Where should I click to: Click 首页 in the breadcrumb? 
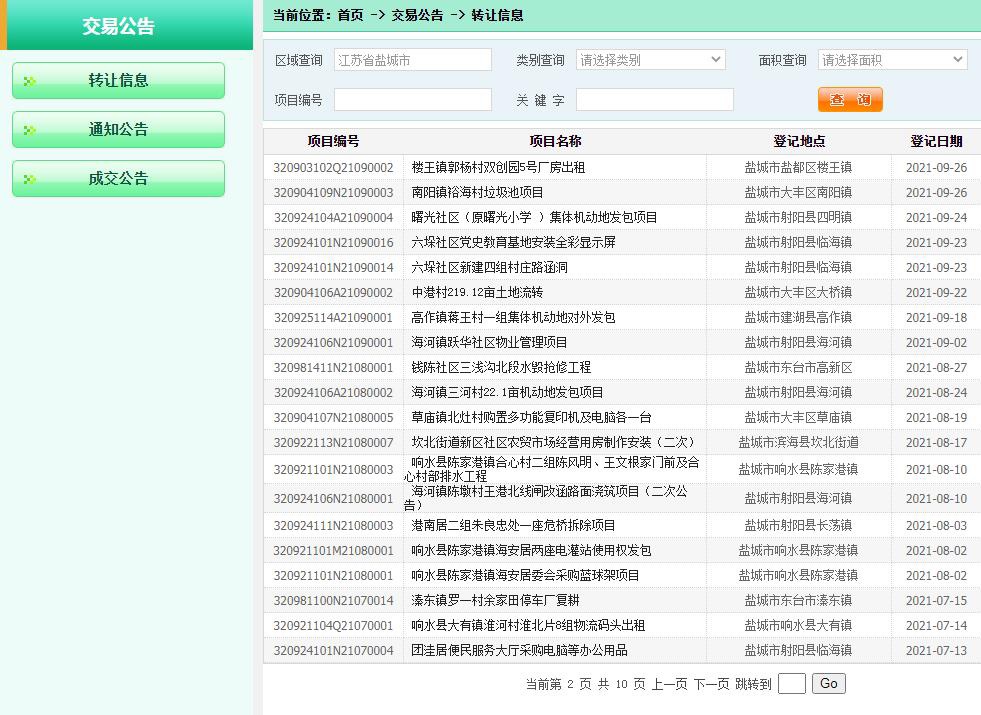tap(350, 15)
